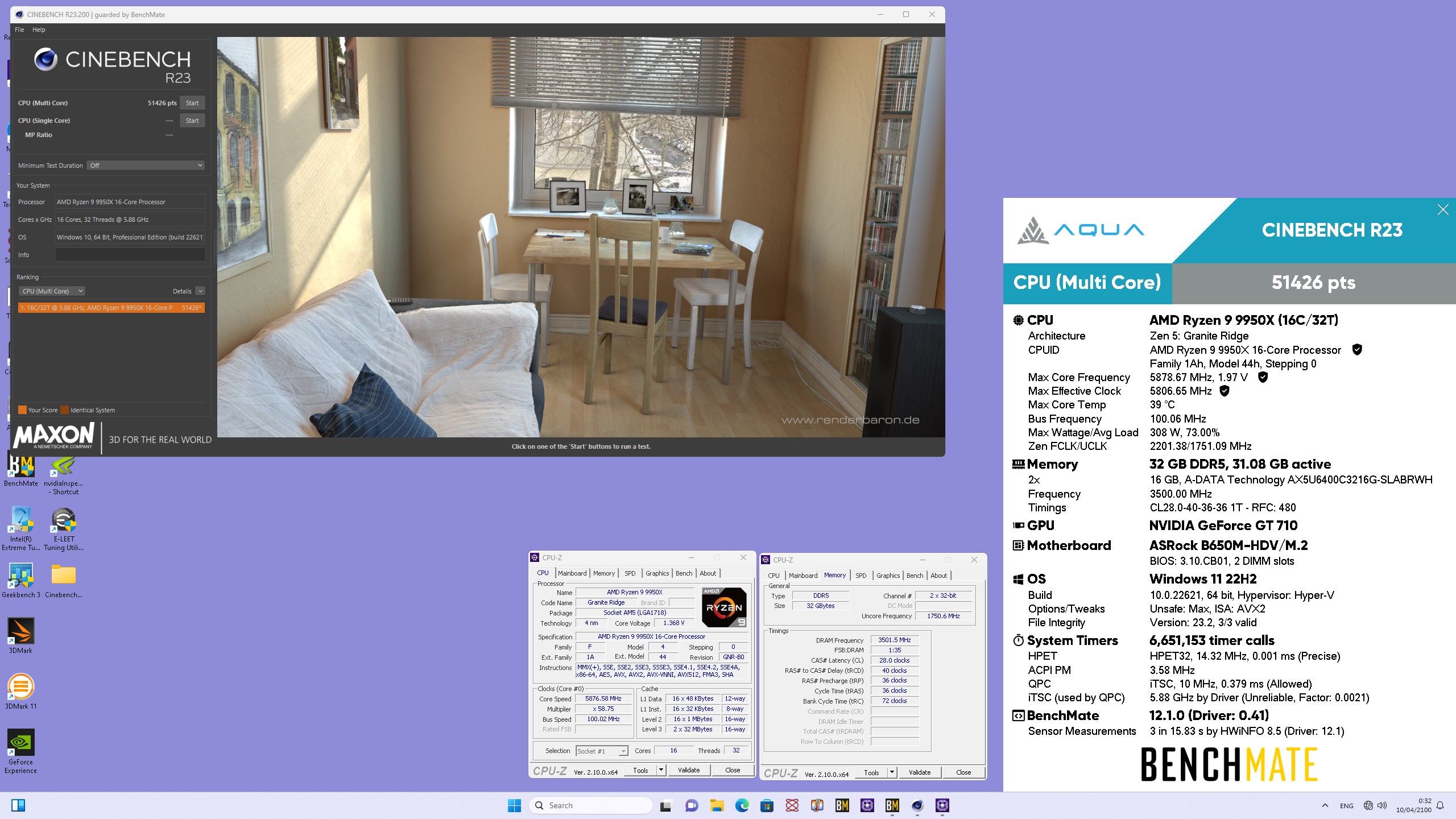This screenshot has width=1456, height=819.
Task: Open the Teams chat taskbar icon
Action: pos(691,805)
